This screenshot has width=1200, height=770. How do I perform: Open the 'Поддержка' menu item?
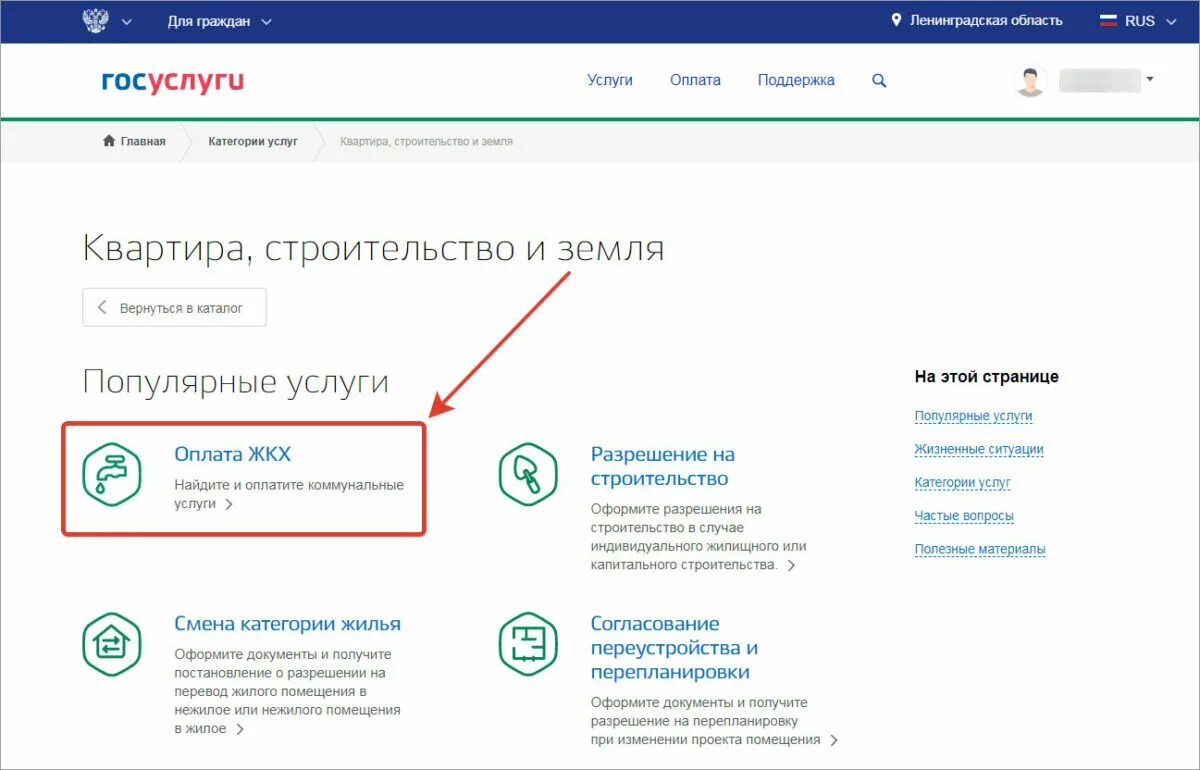pos(796,80)
